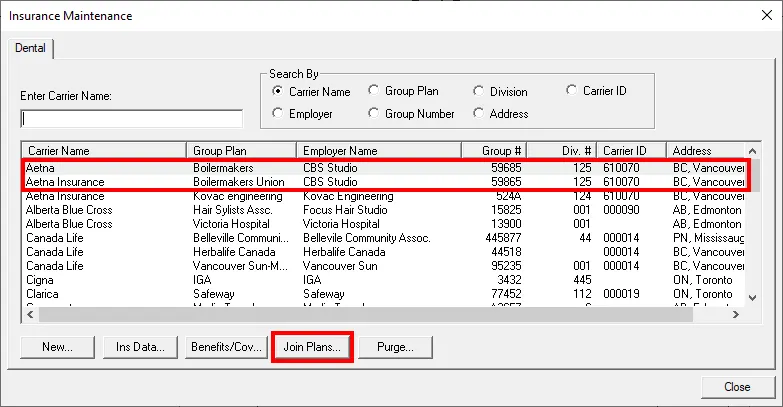Select the Group Plan radio button
Viewport: 783px width, 407px height.
click(x=374, y=90)
